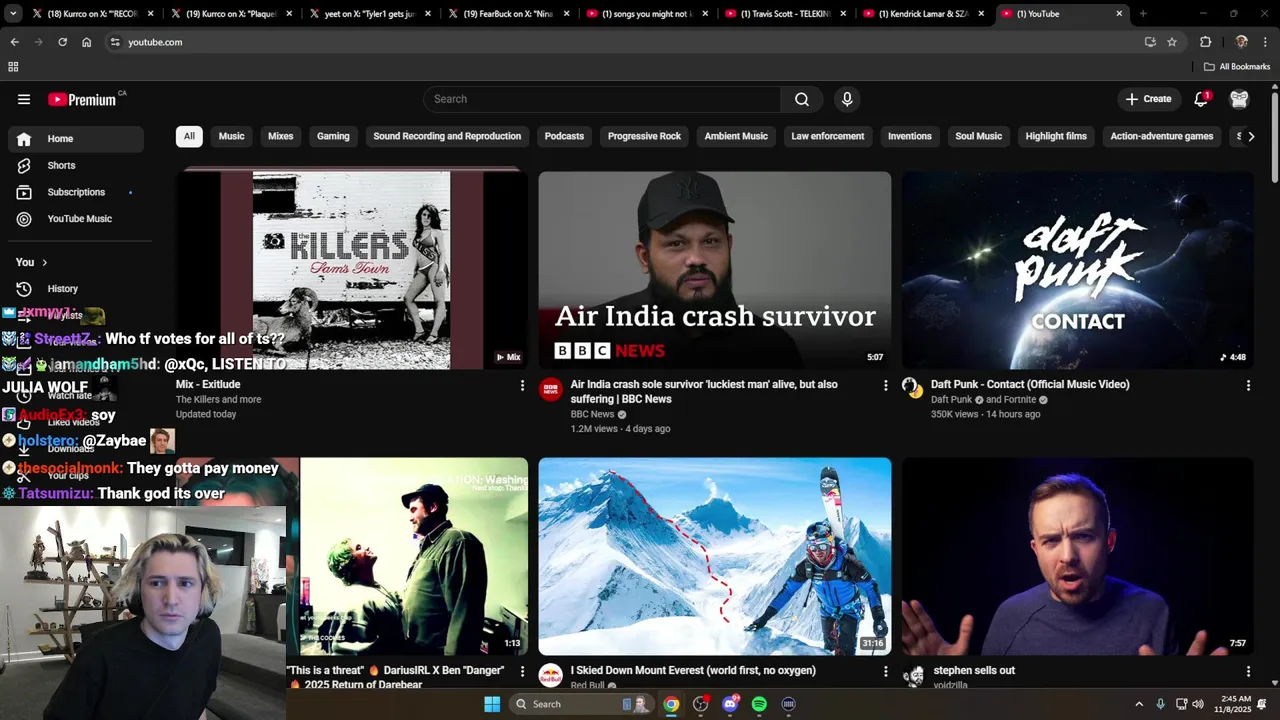This screenshot has height=720, width=1280.
Task: Select the Podcasts filter chip
Action: pos(564,136)
